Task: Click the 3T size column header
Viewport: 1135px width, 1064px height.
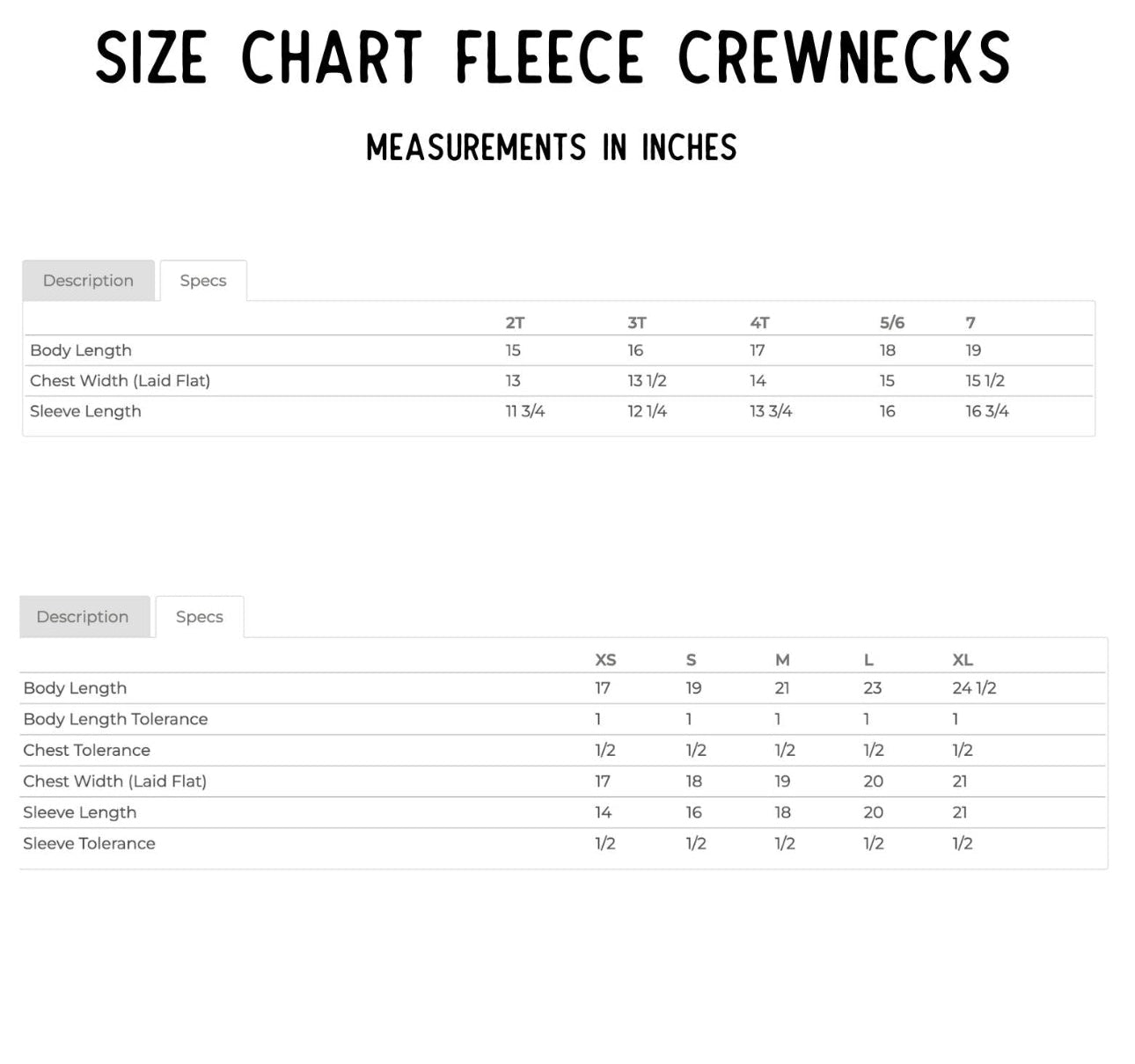Action: 637,323
